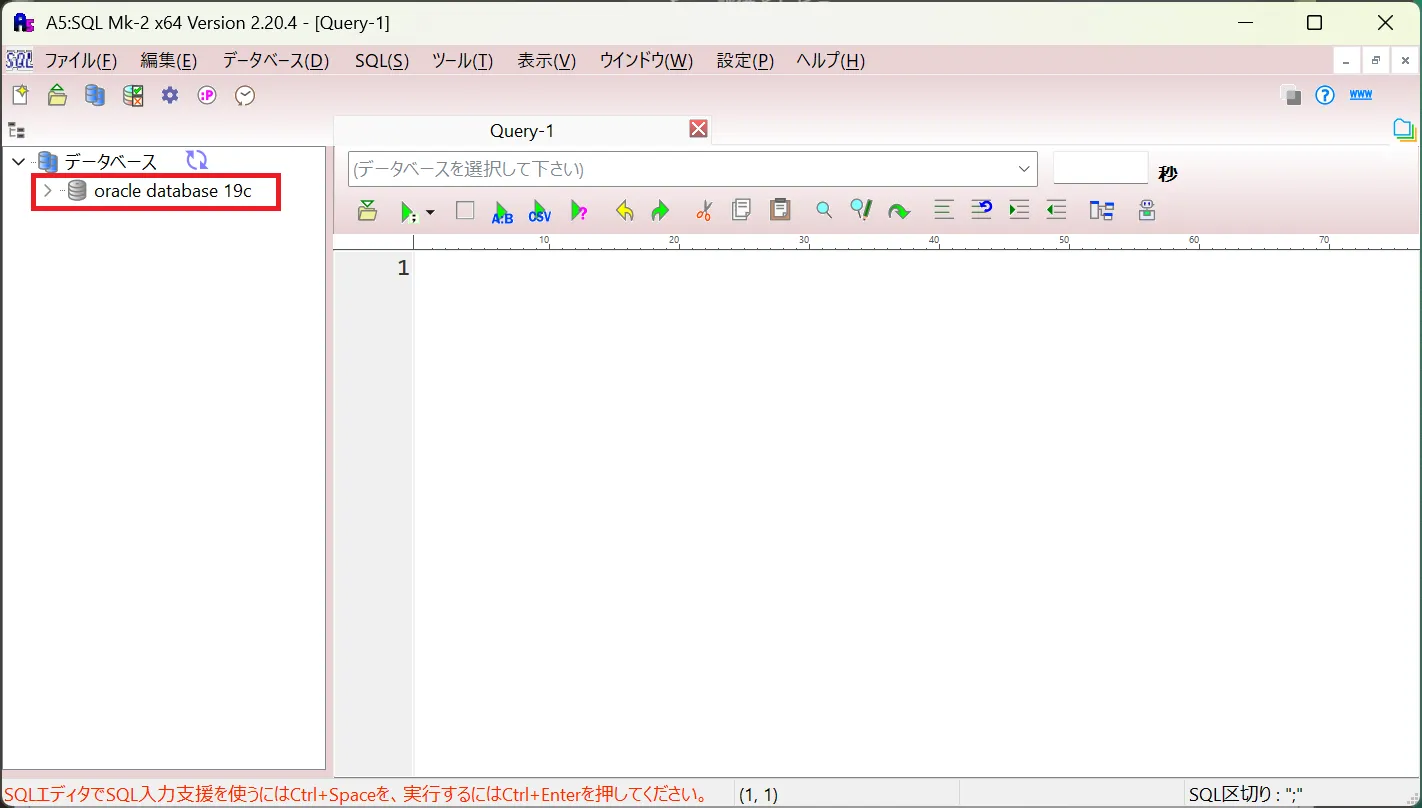Run SQL and export to CSV icon
Viewport: 1422px width, 808px height.
(x=540, y=211)
